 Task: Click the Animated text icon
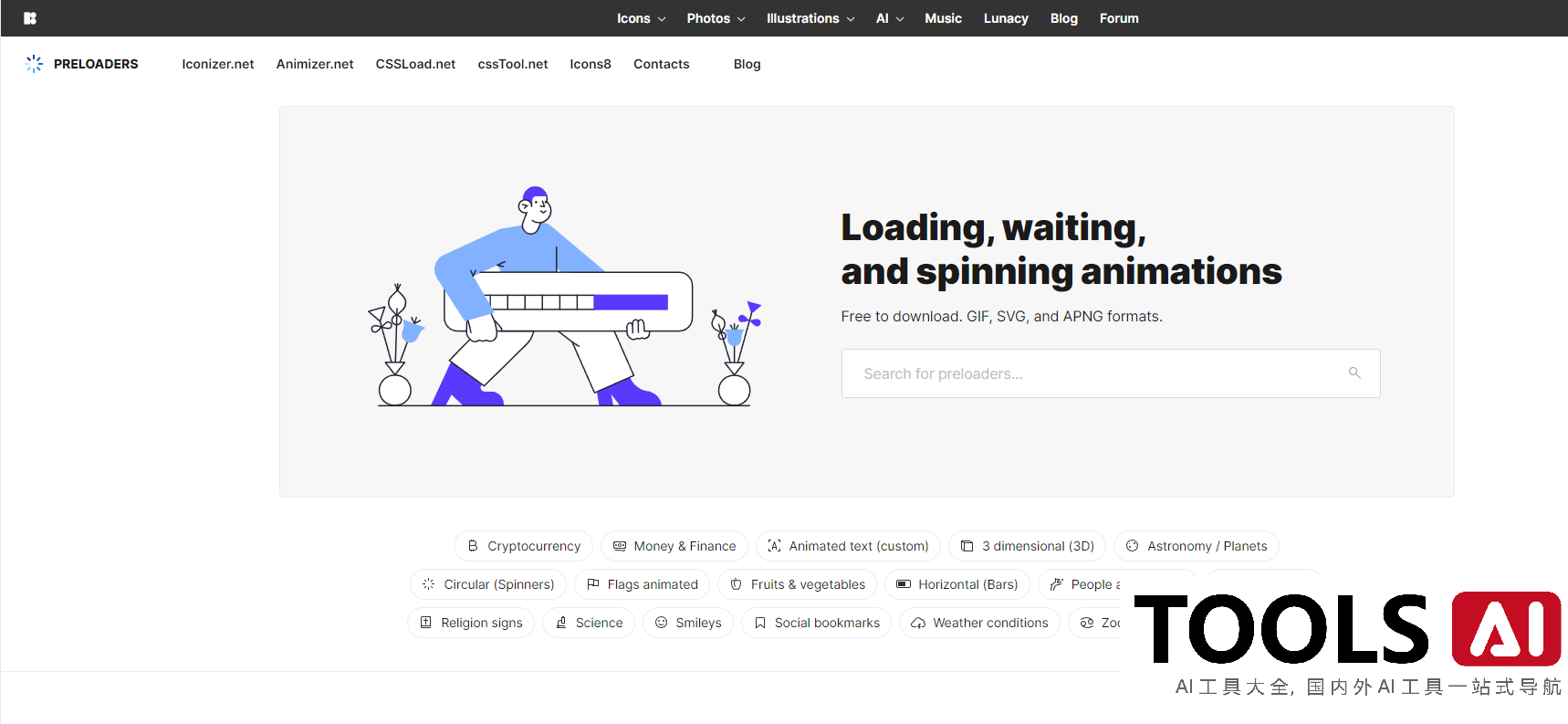pyautogui.click(x=774, y=546)
